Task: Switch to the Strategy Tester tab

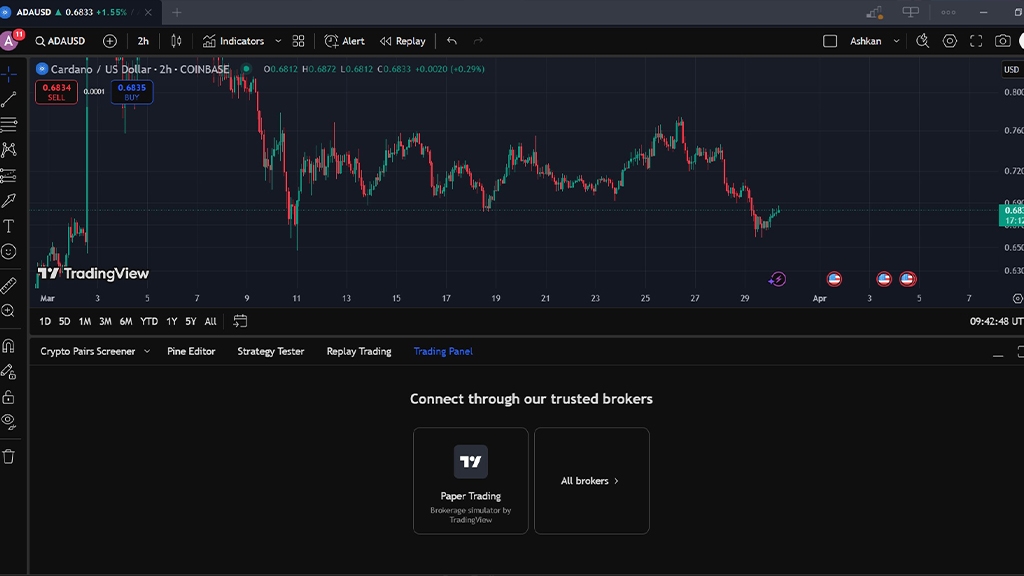Action: 270,351
